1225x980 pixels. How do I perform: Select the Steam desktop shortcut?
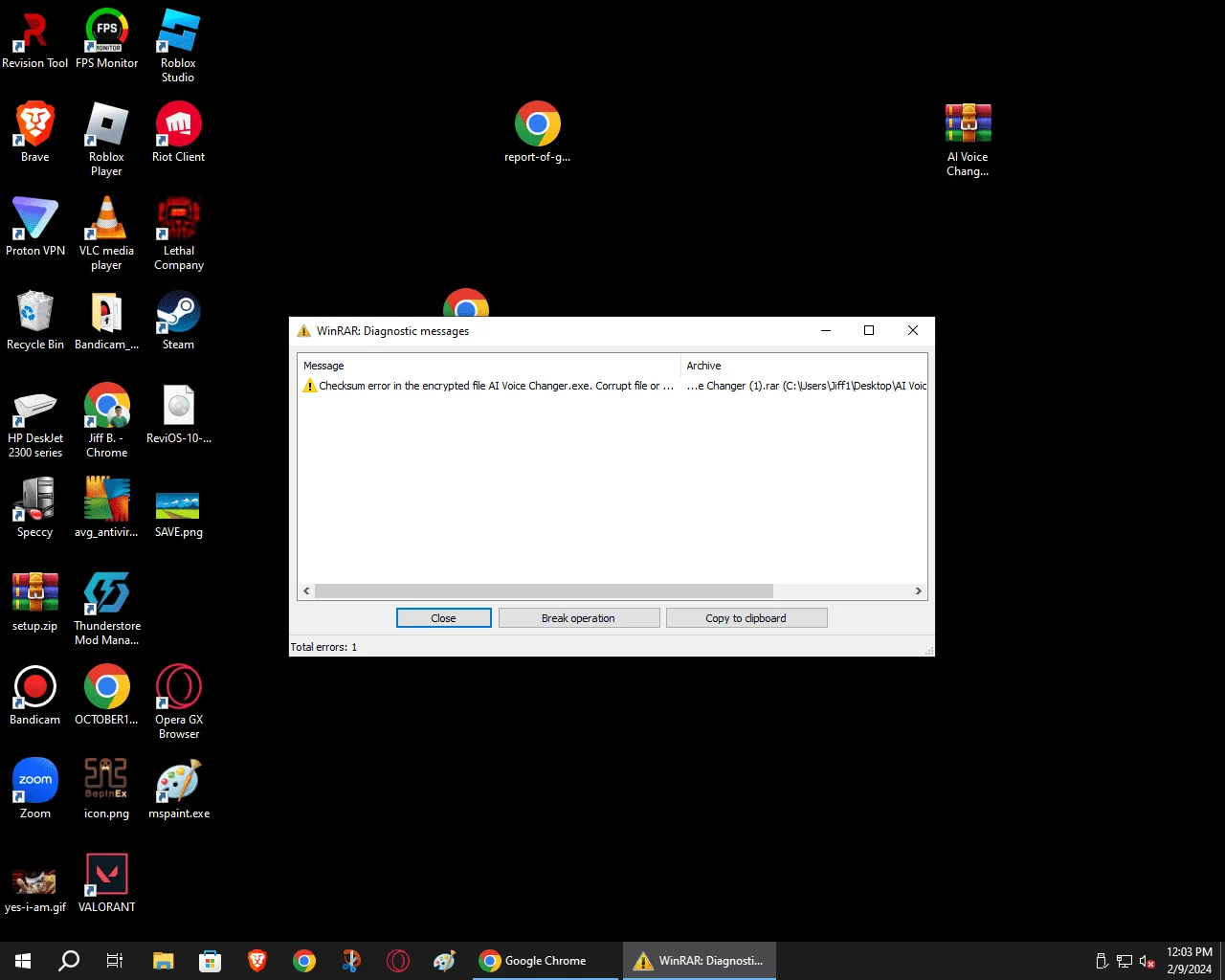178,320
